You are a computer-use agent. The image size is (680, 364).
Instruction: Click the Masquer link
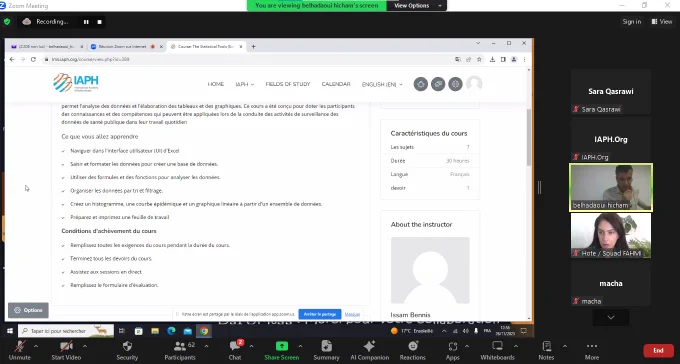[x=352, y=314]
